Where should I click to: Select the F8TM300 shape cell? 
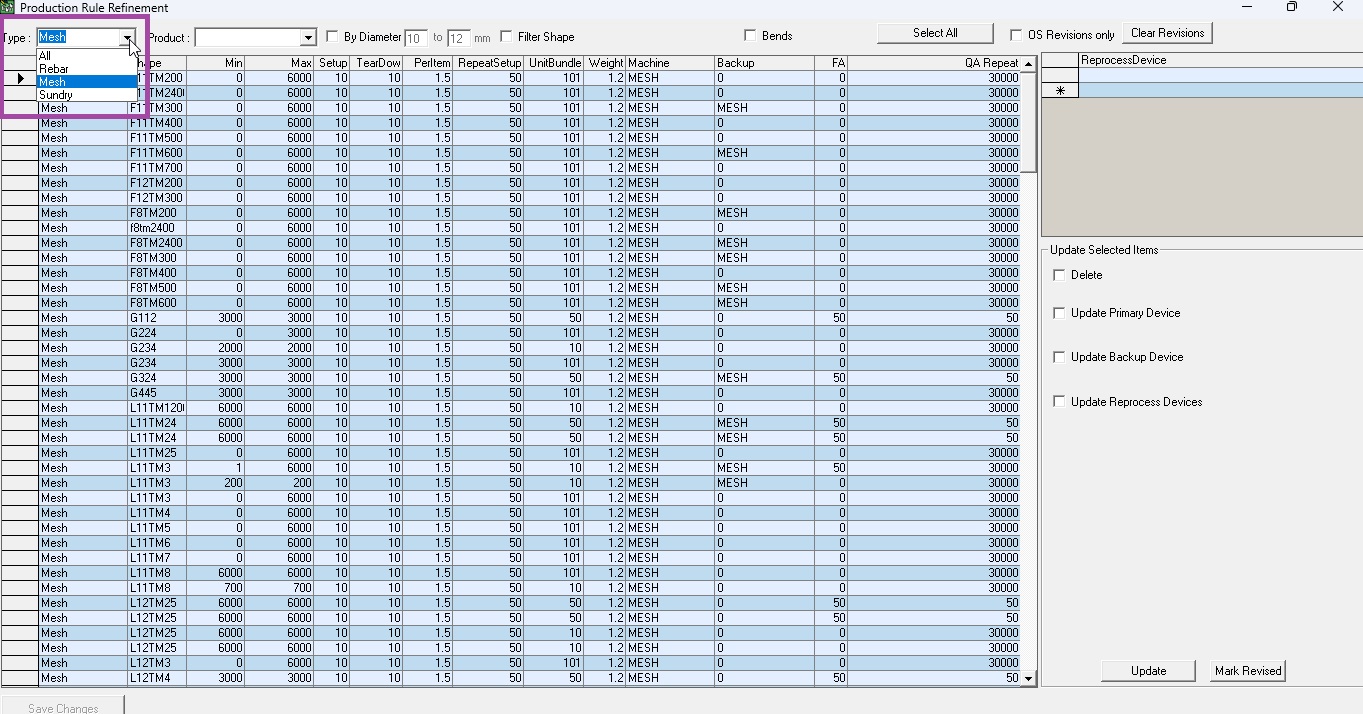coord(157,258)
